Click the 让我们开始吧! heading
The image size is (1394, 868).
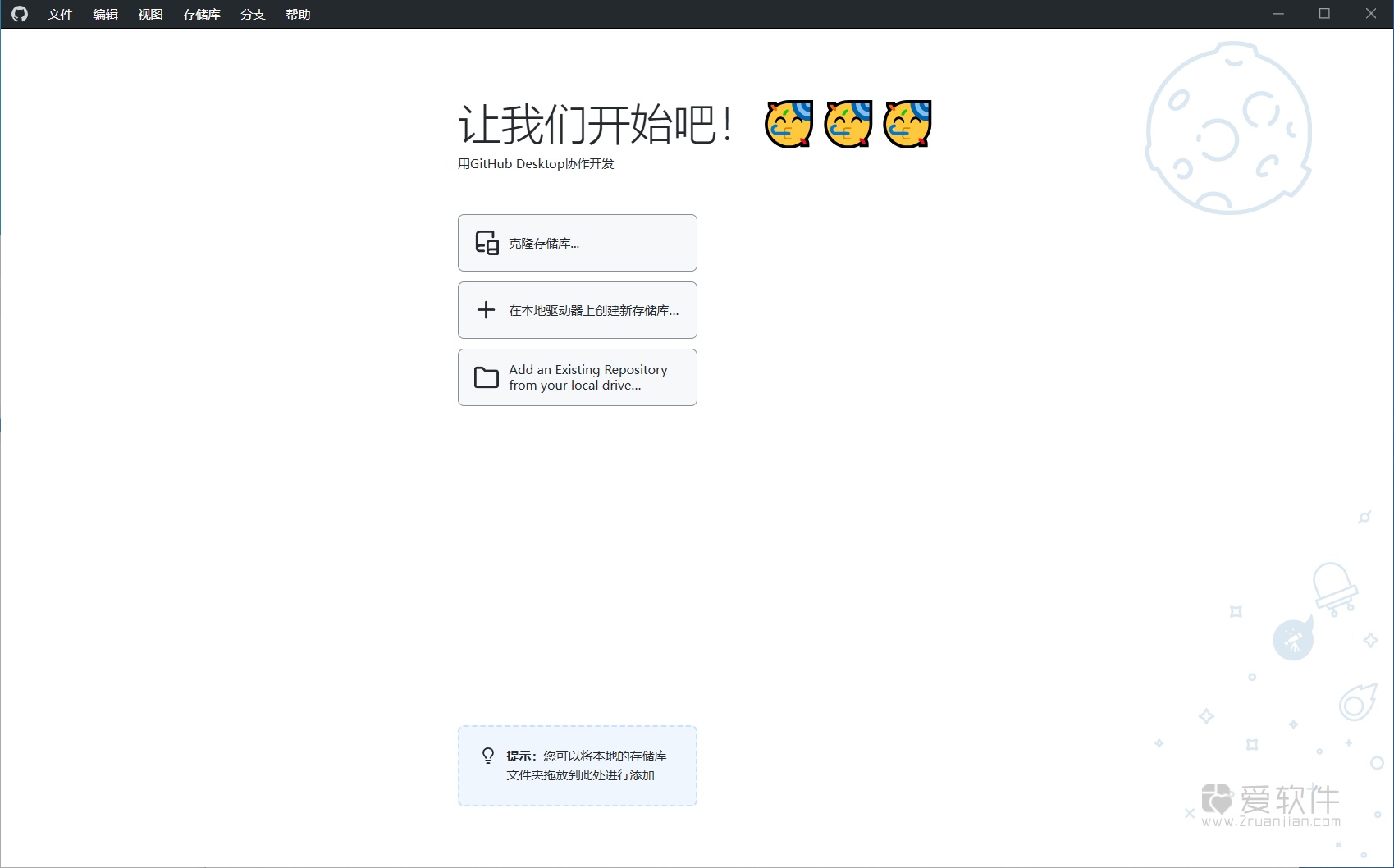pyautogui.click(x=596, y=125)
